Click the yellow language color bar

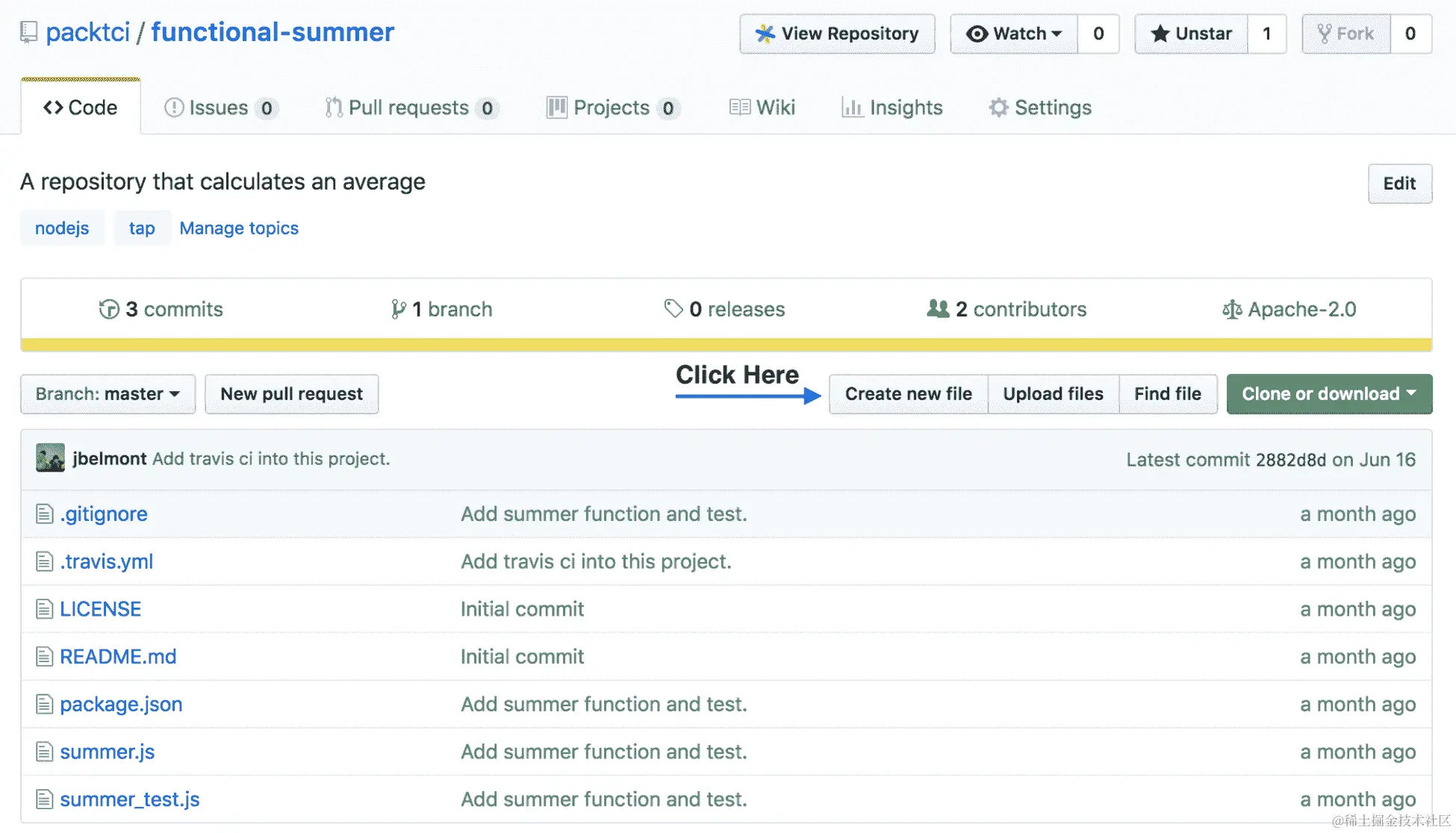point(726,345)
